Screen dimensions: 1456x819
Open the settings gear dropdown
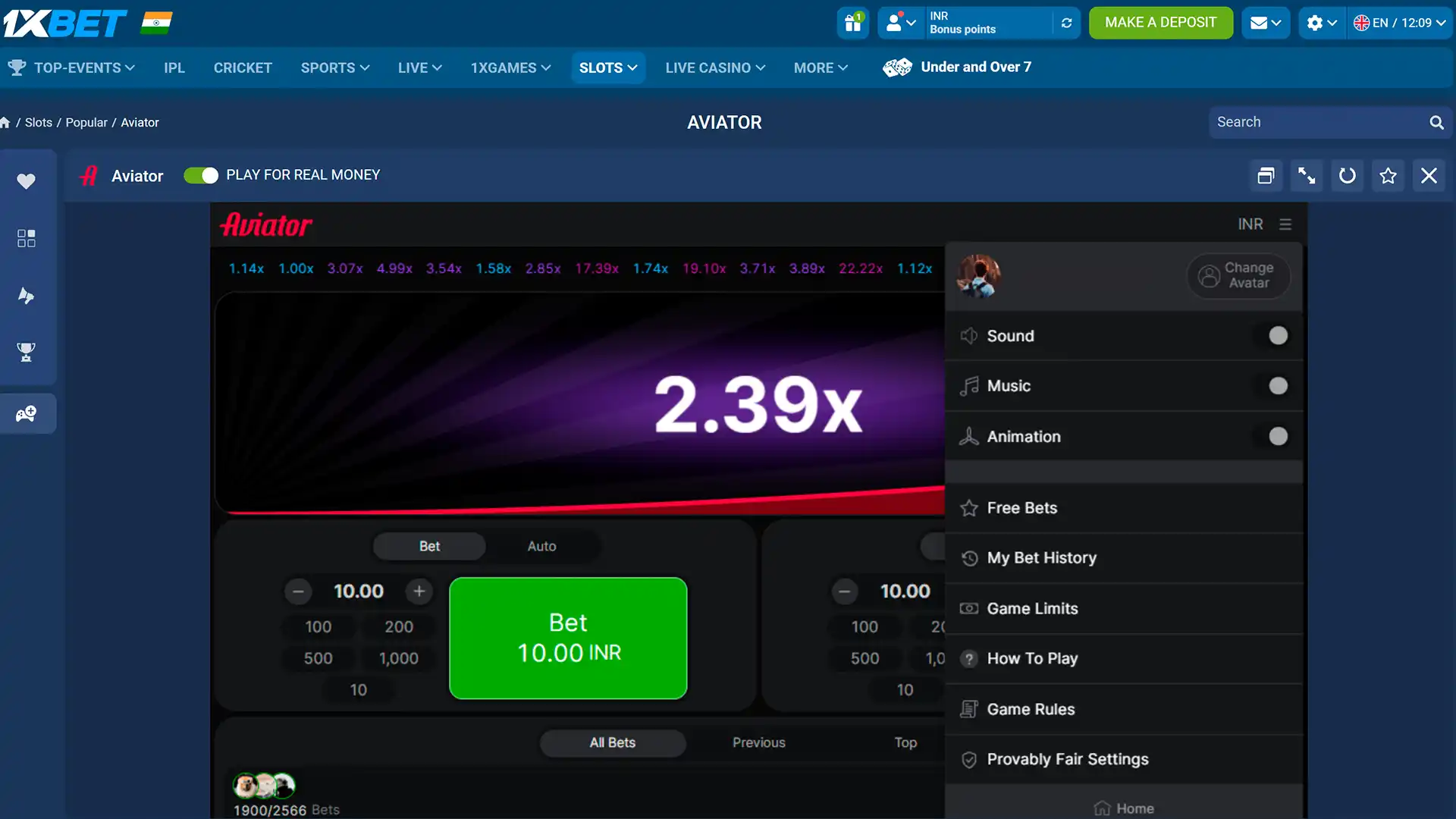(1321, 23)
